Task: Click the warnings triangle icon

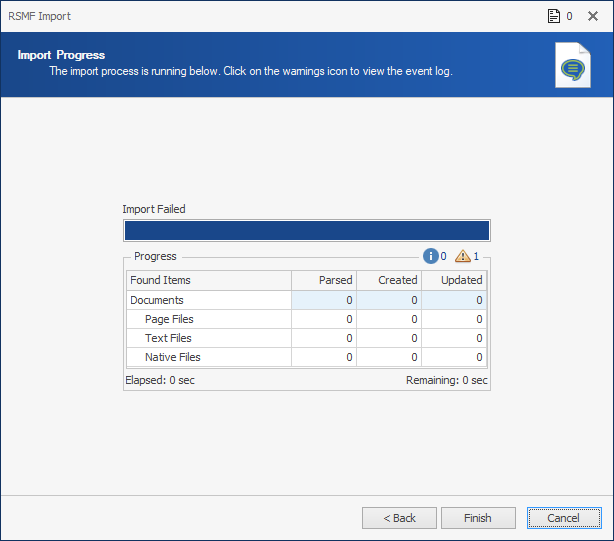Action: tap(462, 256)
